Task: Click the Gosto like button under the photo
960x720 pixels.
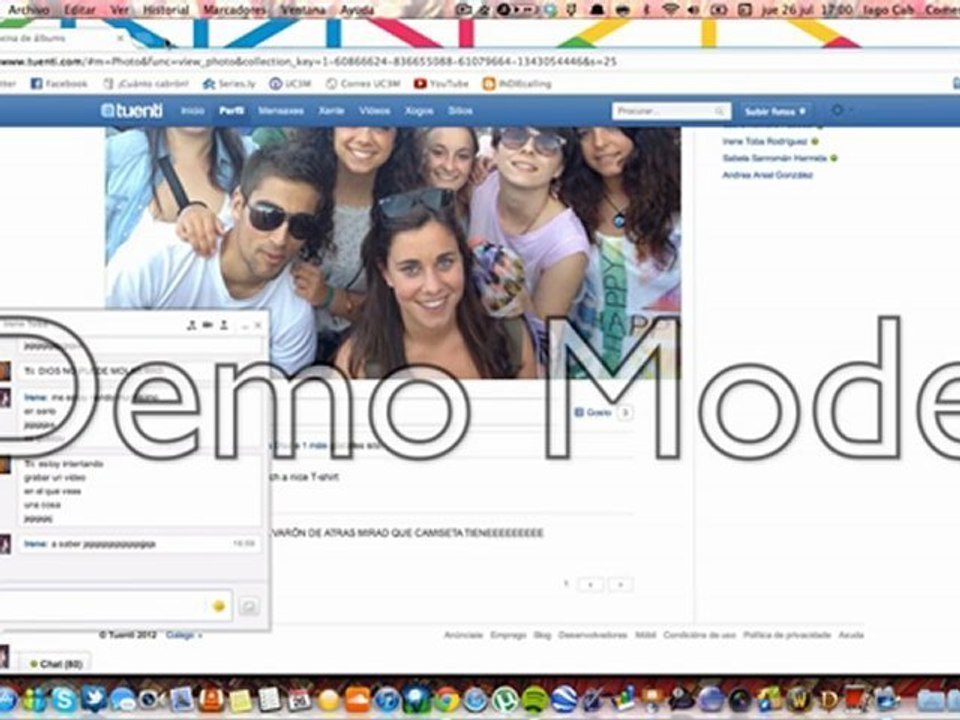Action: tap(593, 413)
